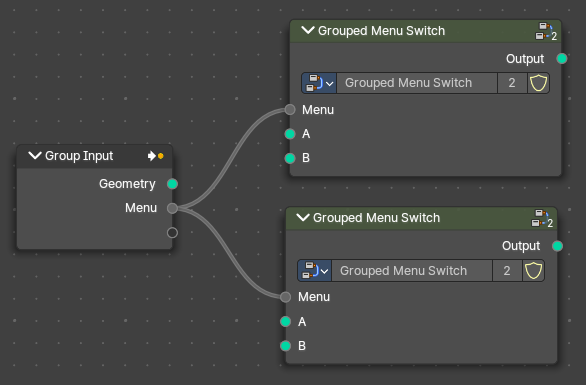This screenshot has width=586, height=385.
Task: Select lower Grouped Menu Switch header title
Action: click(x=376, y=218)
